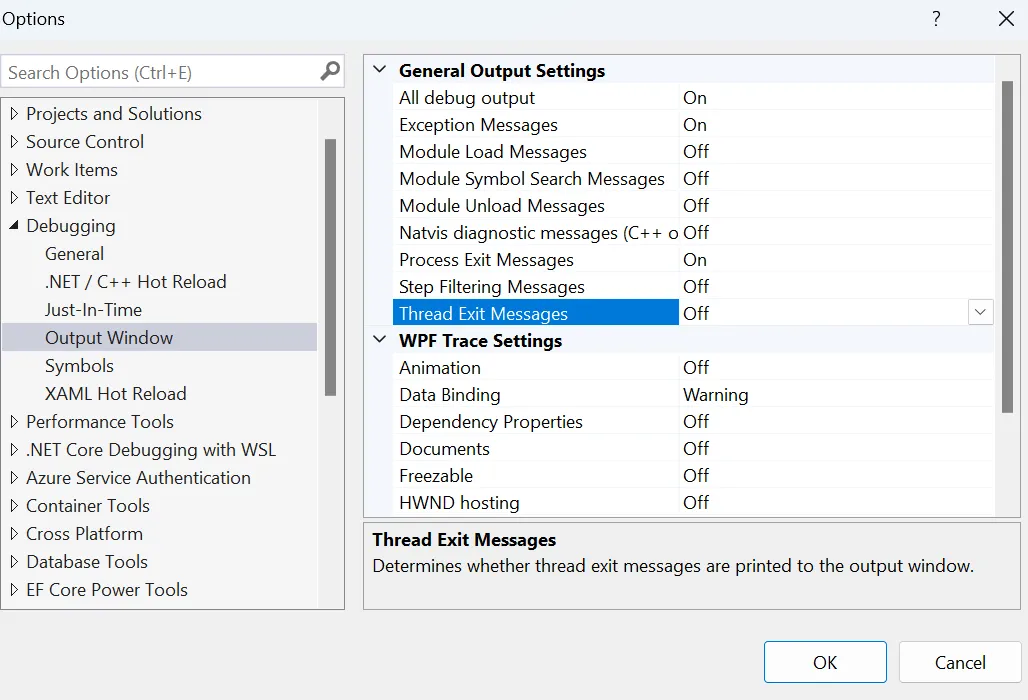Click the All debug output On value
1028x700 pixels.
[x=695, y=98]
